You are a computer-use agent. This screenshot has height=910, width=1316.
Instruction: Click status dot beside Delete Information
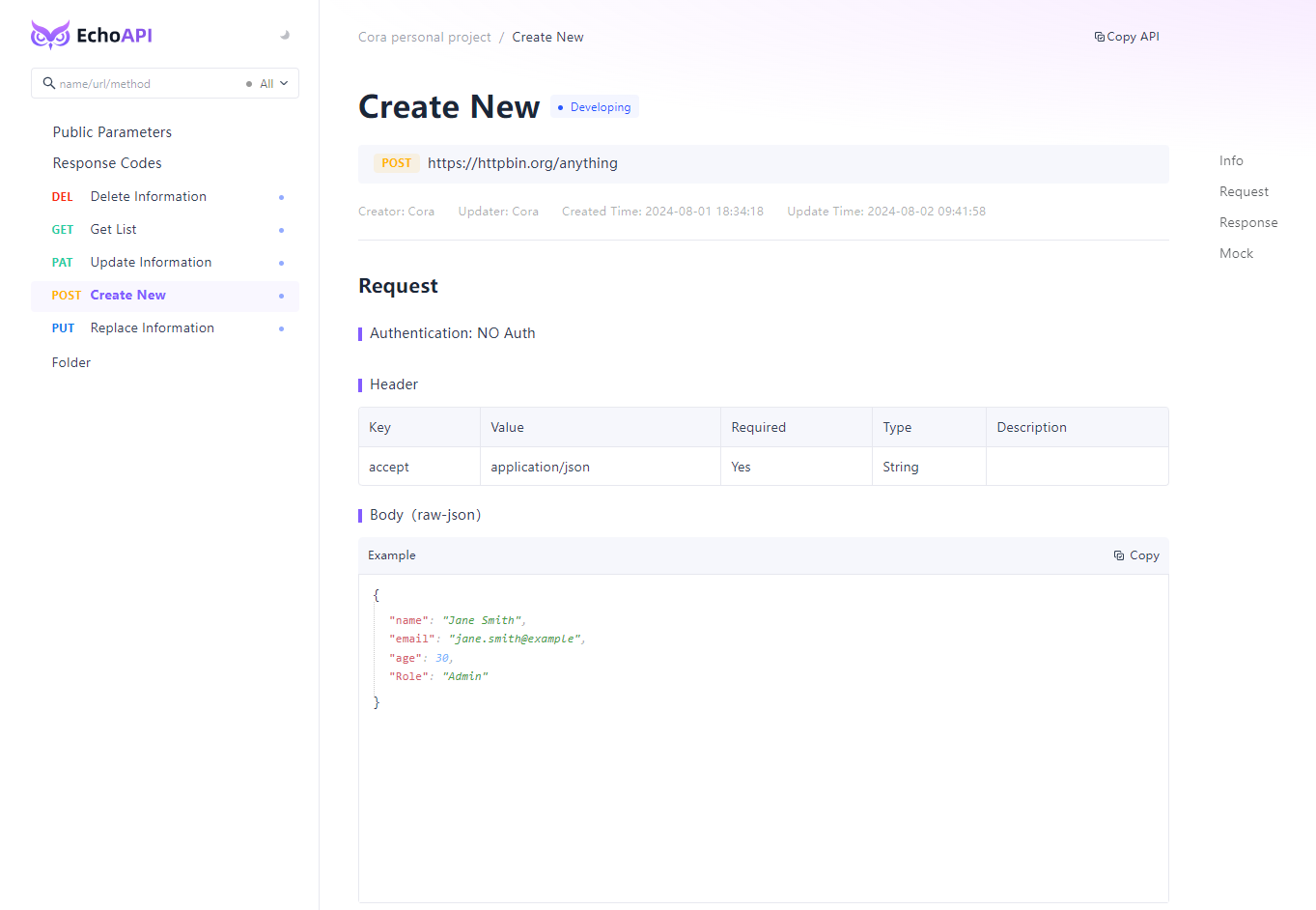click(281, 197)
